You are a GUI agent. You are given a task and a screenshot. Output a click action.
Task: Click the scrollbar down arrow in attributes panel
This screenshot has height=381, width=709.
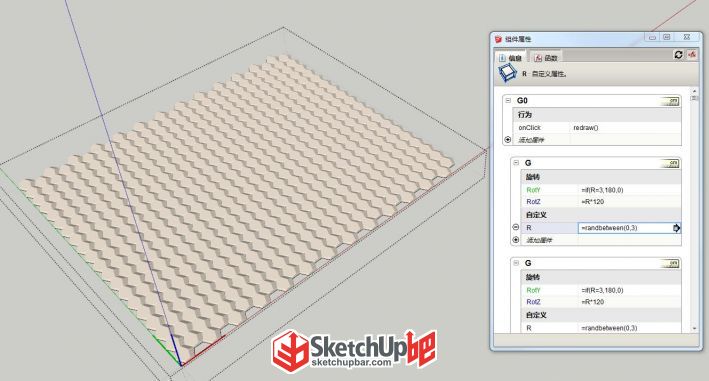(x=695, y=329)
